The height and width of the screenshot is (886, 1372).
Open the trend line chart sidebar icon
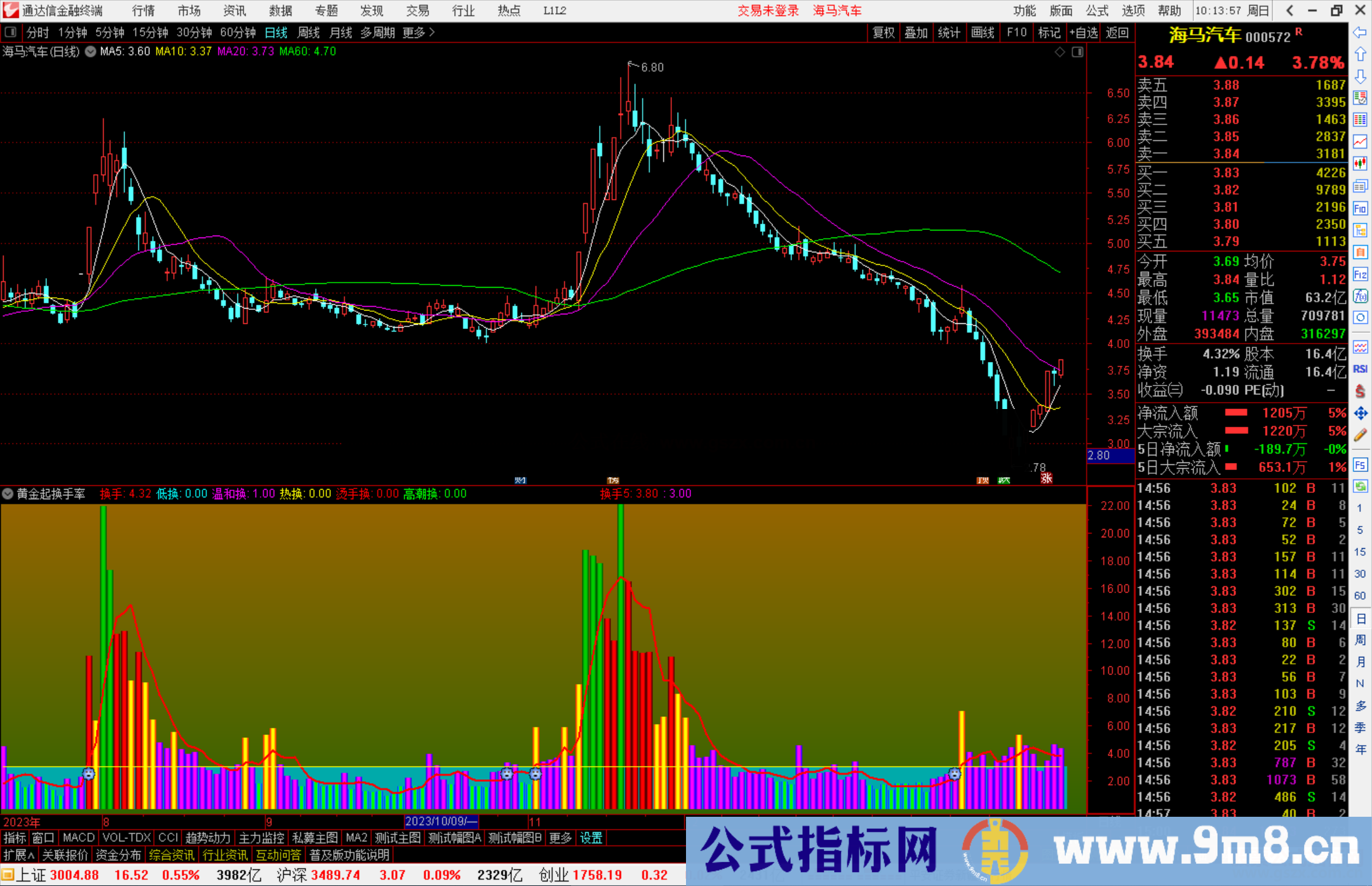tap(1360, 142)
